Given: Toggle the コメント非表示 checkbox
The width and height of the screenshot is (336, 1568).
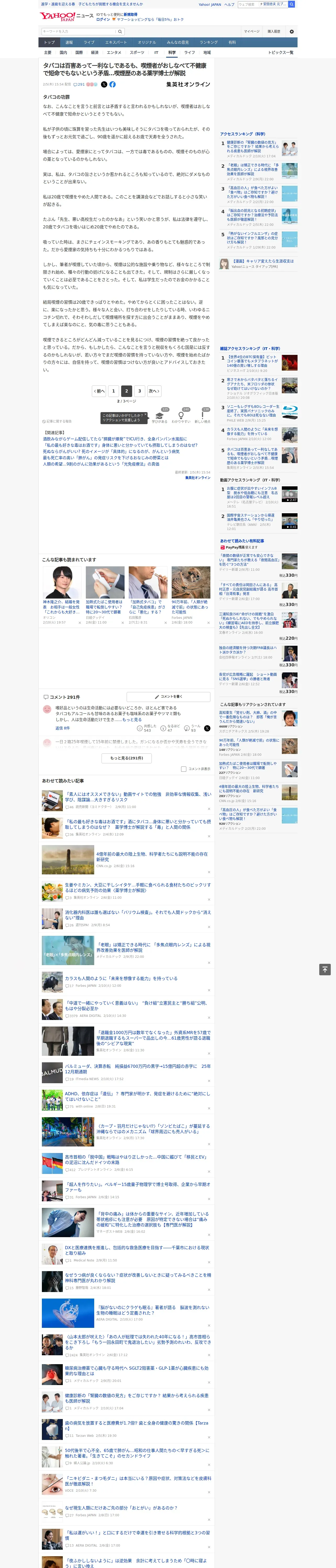Looking at the screenshot, I should [x=183, y=769].
